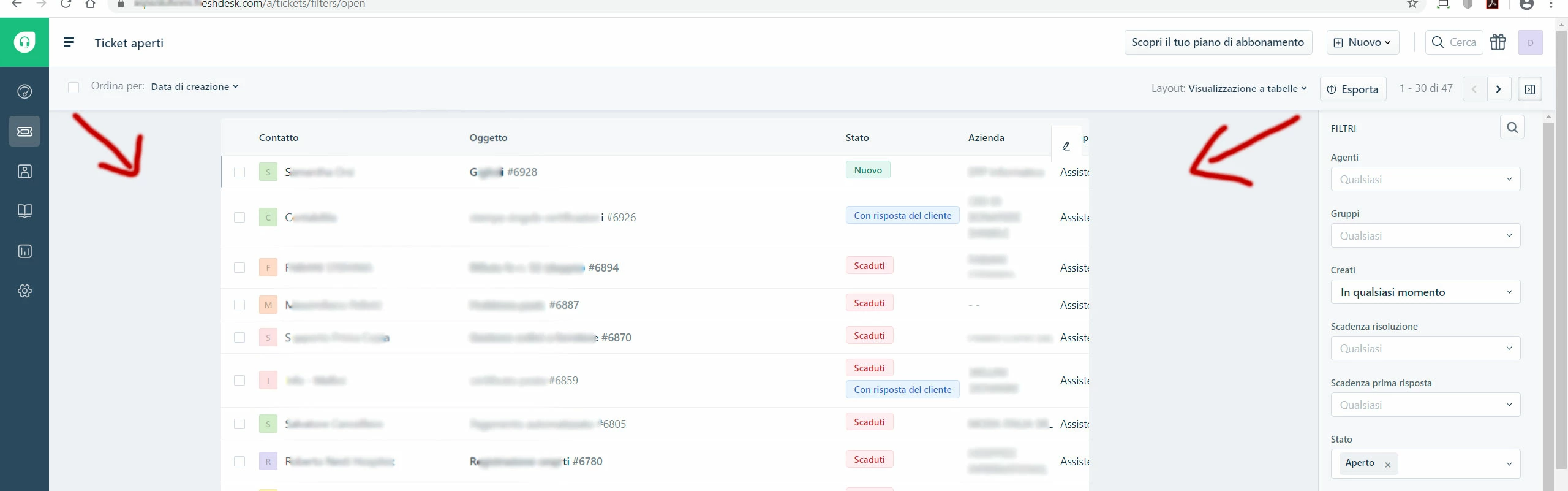Click the Azienda column header

[986, 137]
